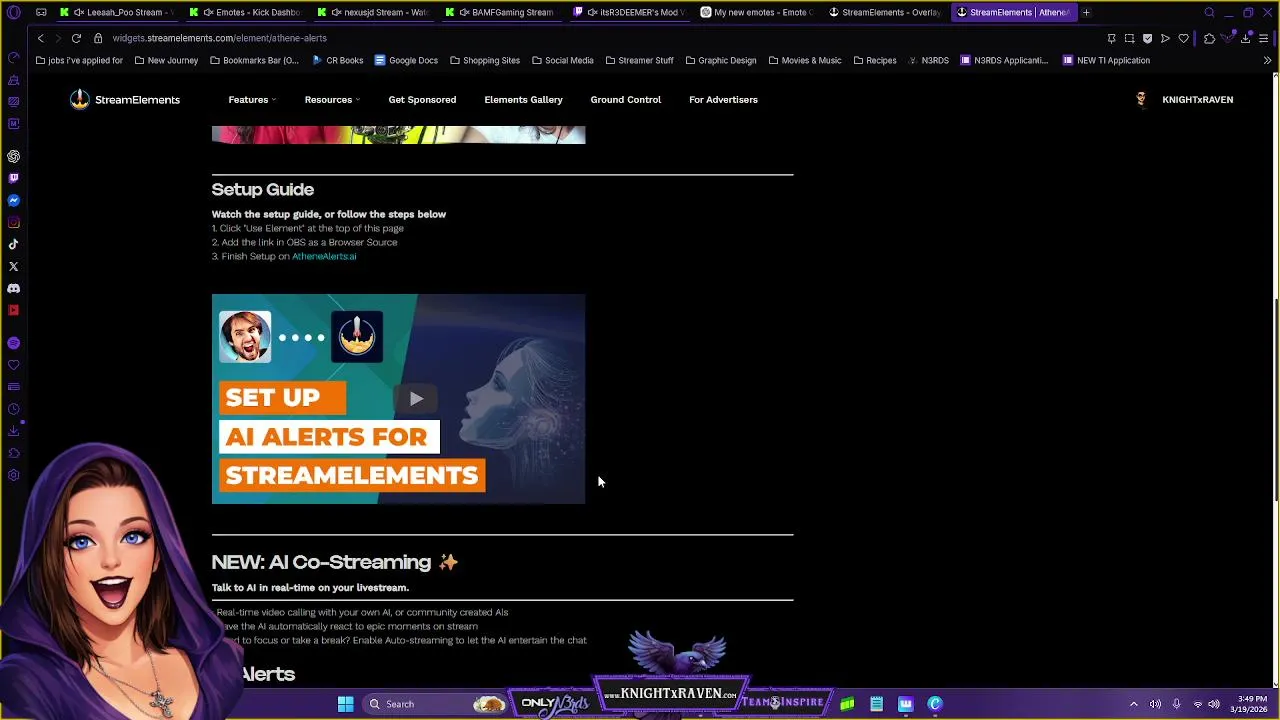Screen dimensions: 1280x720
Task: Open TikTok in the Opera sidebar
Action: click(13, 244)
